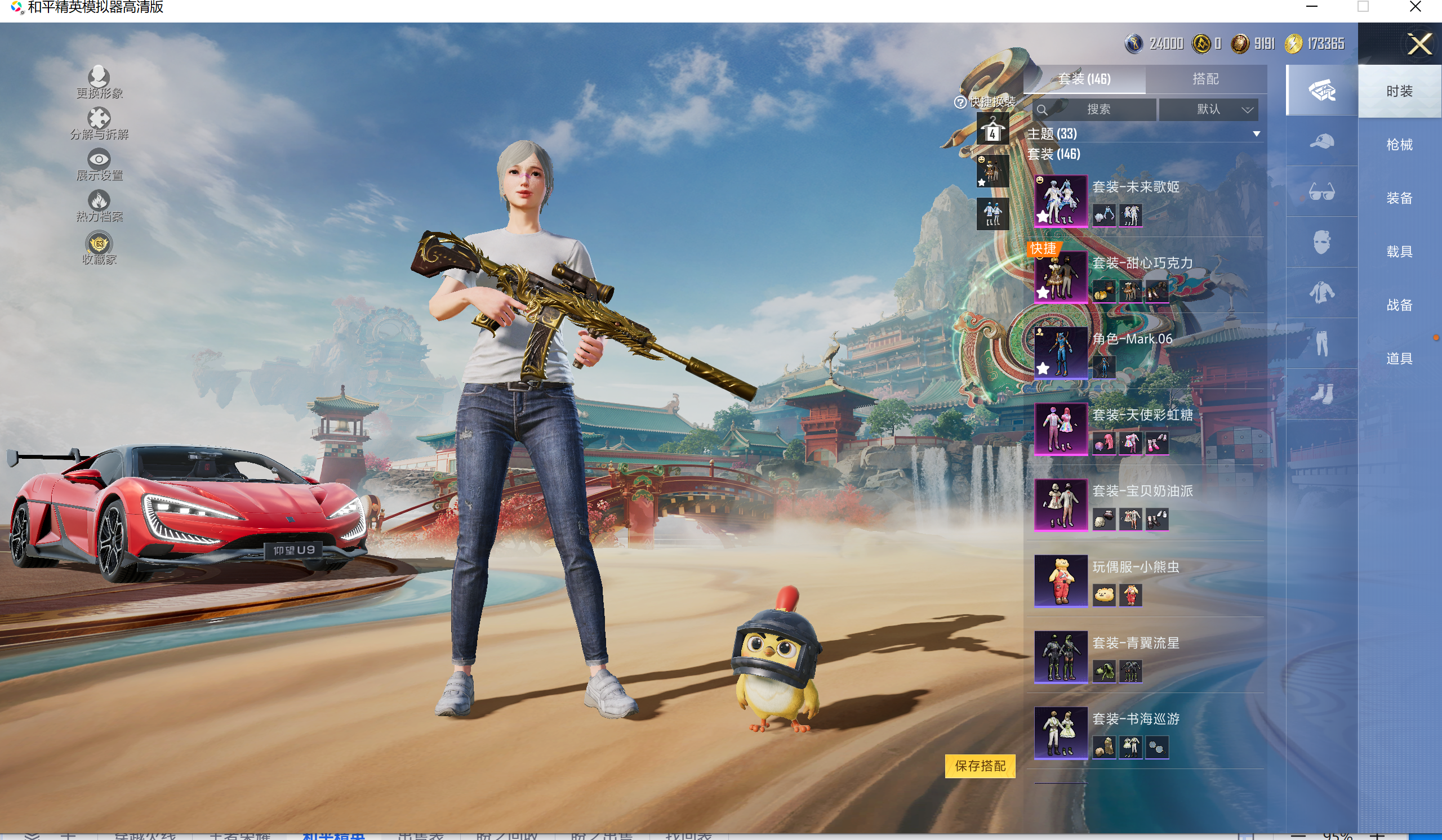Viewport: 1442px width, 840px height.
Task: Toggle favorite star on 套装-未来歌姬
Action: [x=1043, y=217]
